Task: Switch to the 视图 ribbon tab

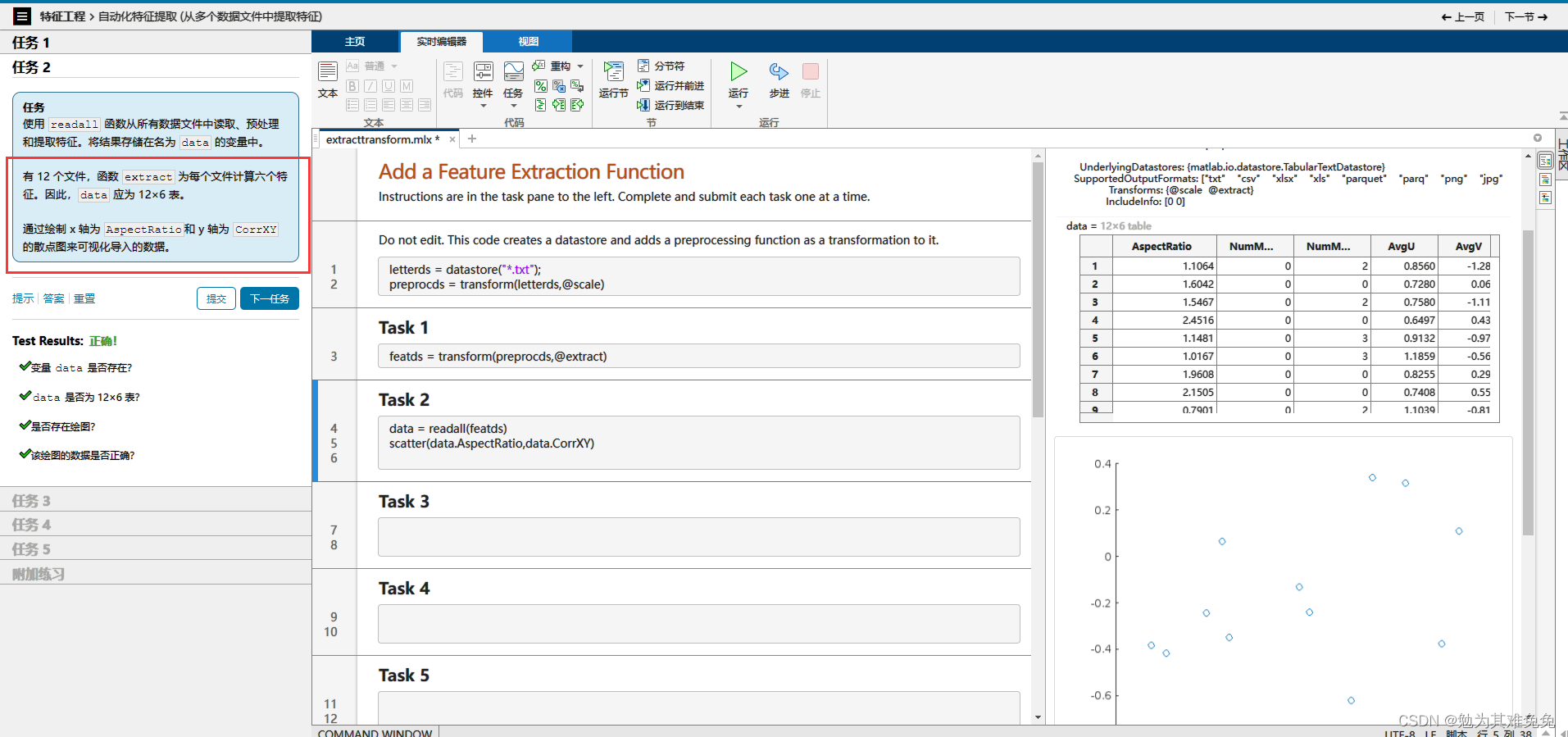Action: pos(528,42)
